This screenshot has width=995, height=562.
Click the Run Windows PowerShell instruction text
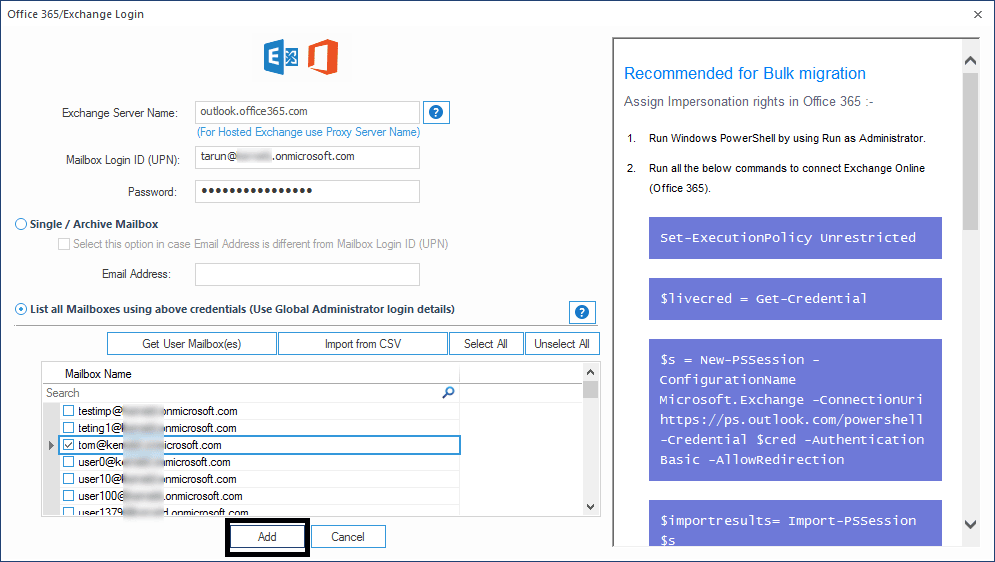pyautogui.click(x=787, y=138)
